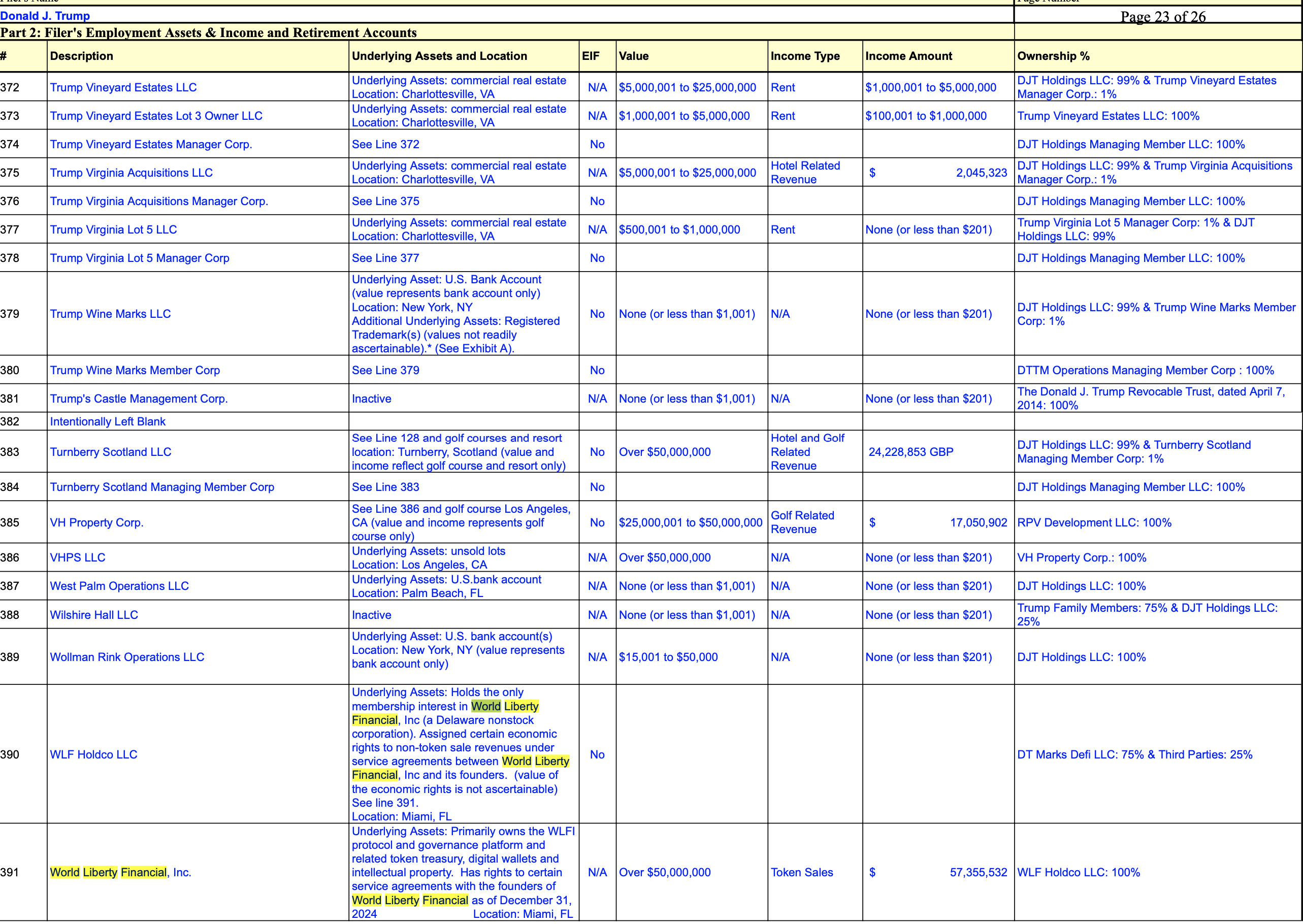Click 'Intentionally Left Blank' in row 382
The image size is (1303, 924).
pos(108,421)
